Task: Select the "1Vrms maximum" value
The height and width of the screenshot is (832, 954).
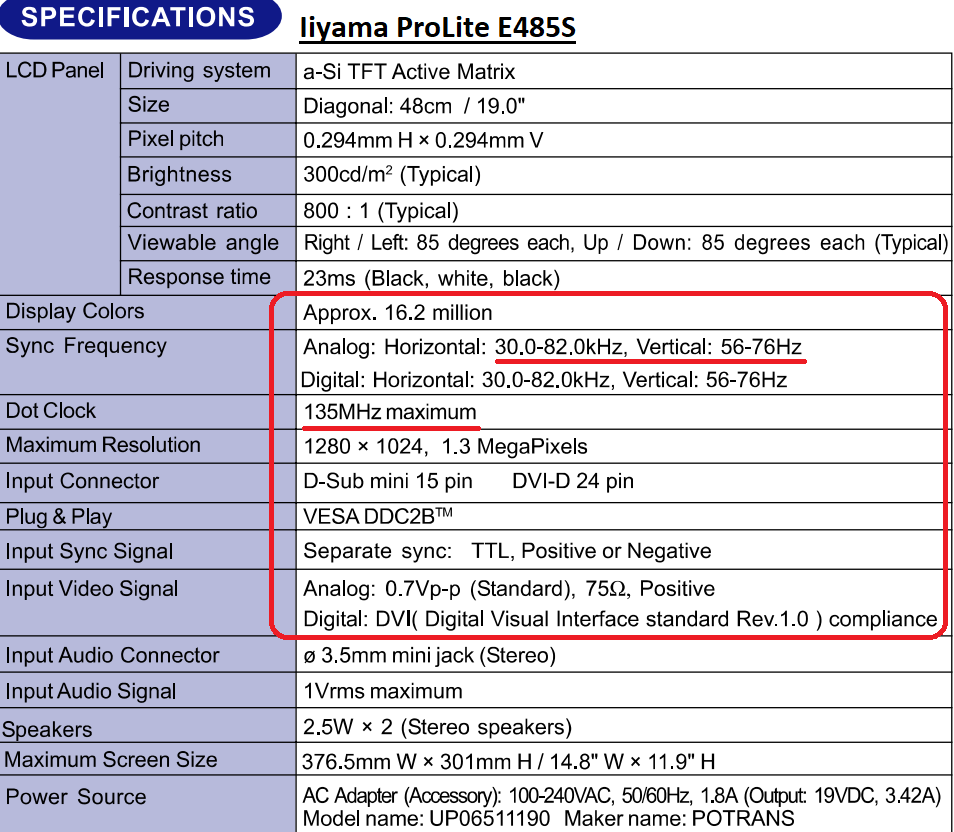Action: [383, 691]
